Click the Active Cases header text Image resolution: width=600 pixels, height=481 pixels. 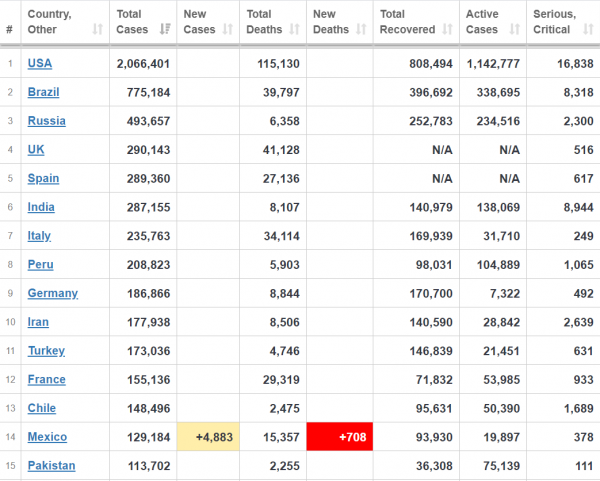tap(482, 22)
